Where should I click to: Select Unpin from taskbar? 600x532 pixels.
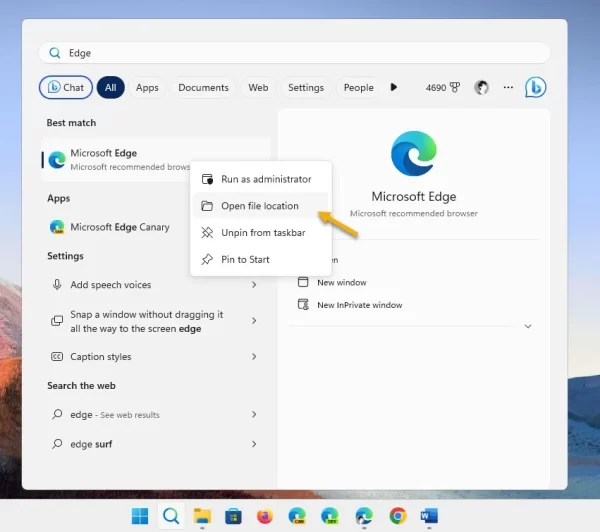pos(261,233)
